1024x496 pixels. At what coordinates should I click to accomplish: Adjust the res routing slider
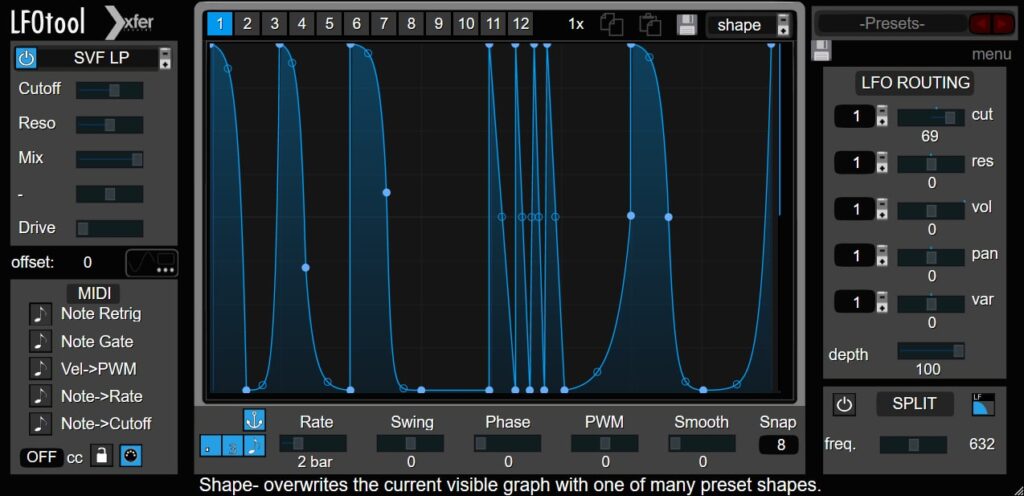click(x=931, y=164)
